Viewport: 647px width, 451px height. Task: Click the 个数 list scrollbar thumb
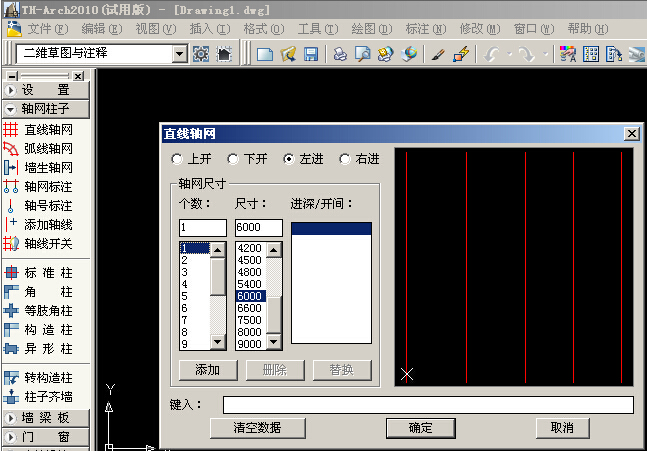(217, 276)
